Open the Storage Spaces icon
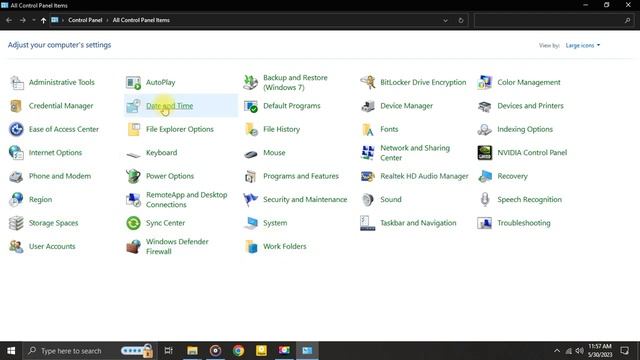The height and width of the screenshot is (360, 640). [x=17, y=223]
